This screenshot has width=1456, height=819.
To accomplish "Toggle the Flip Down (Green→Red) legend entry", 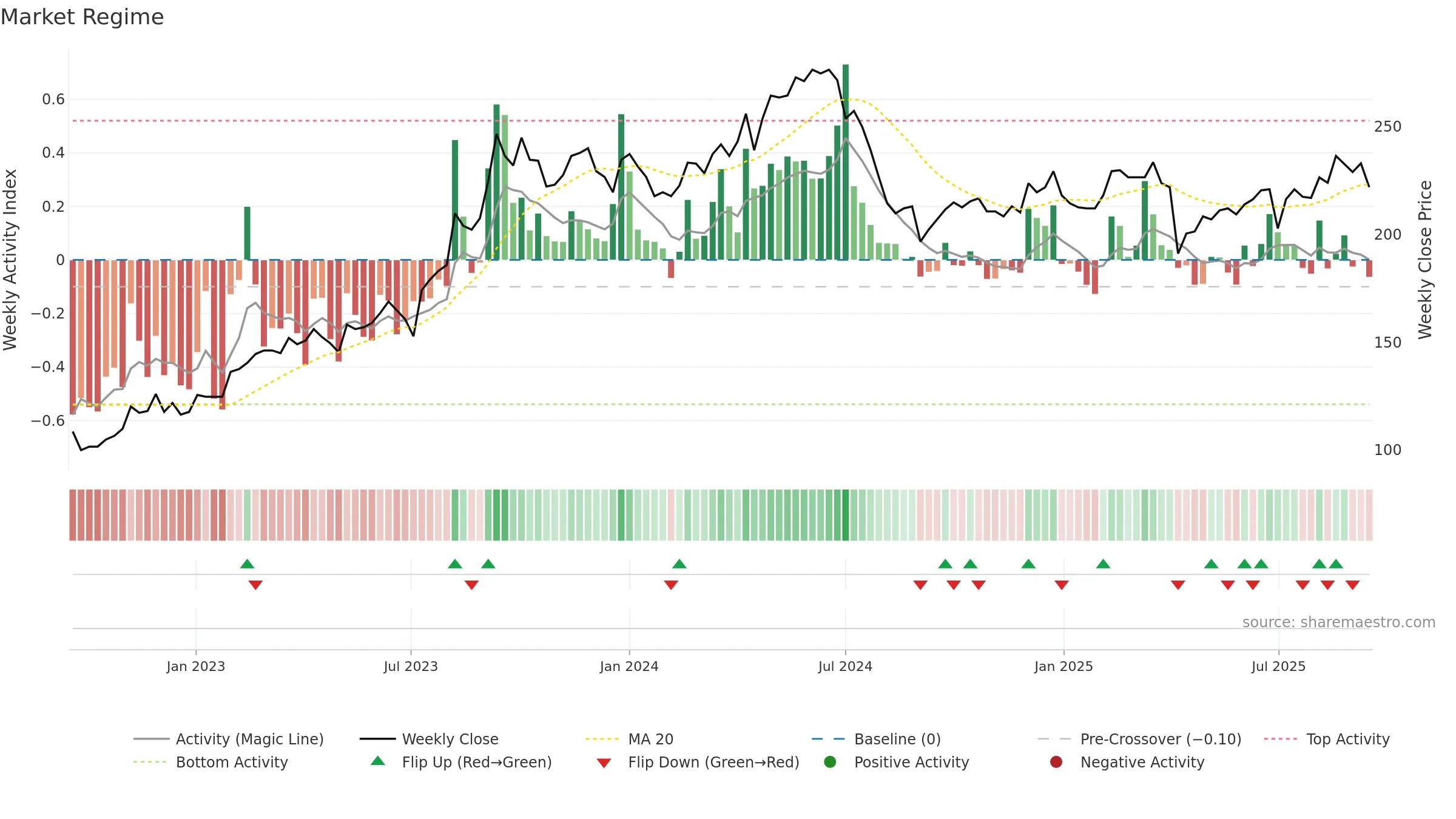I will [x=698, y=762].
